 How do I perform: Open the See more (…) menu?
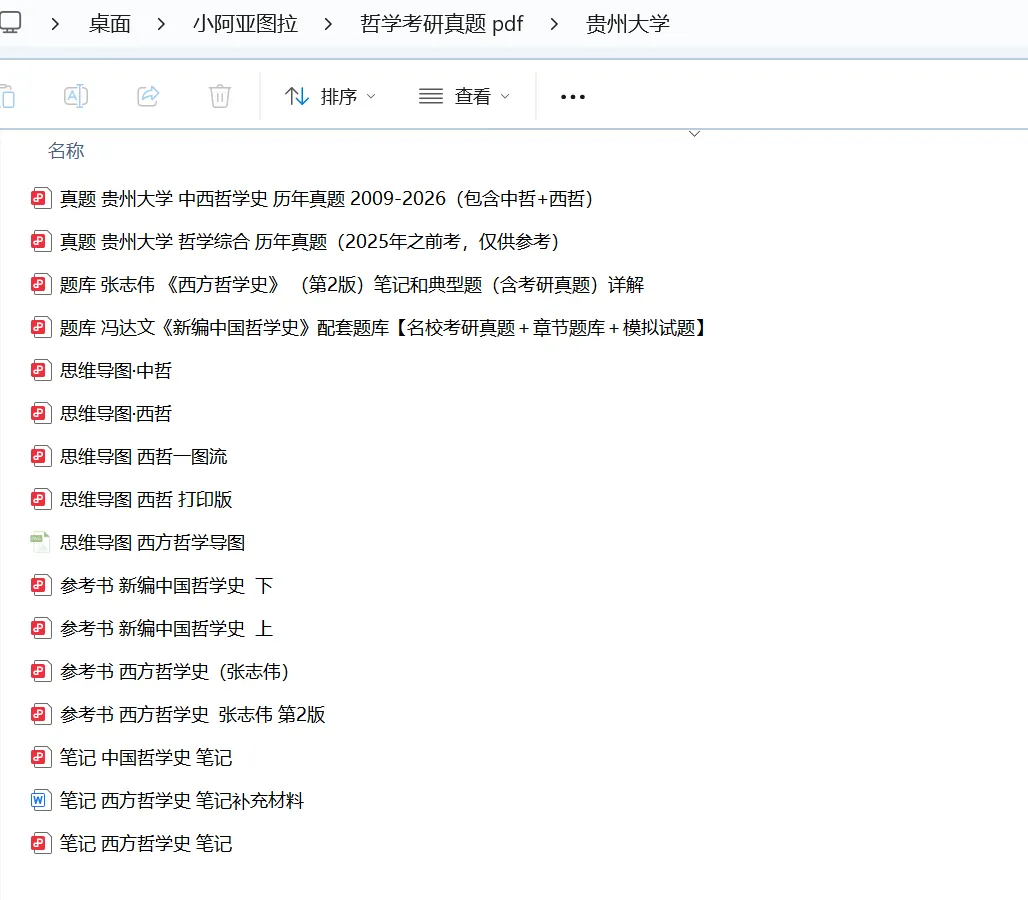click(572, 97)
